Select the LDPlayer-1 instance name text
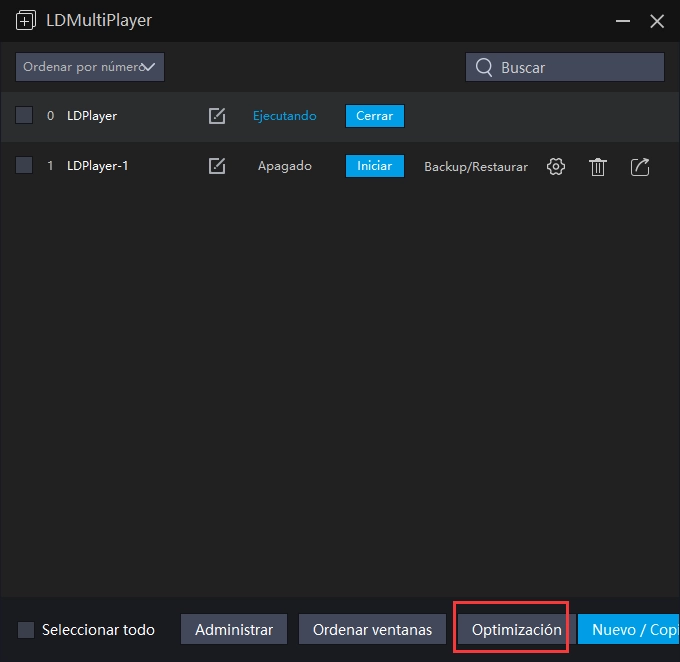Viewport: 680px width, 662px height. (98, 166)
